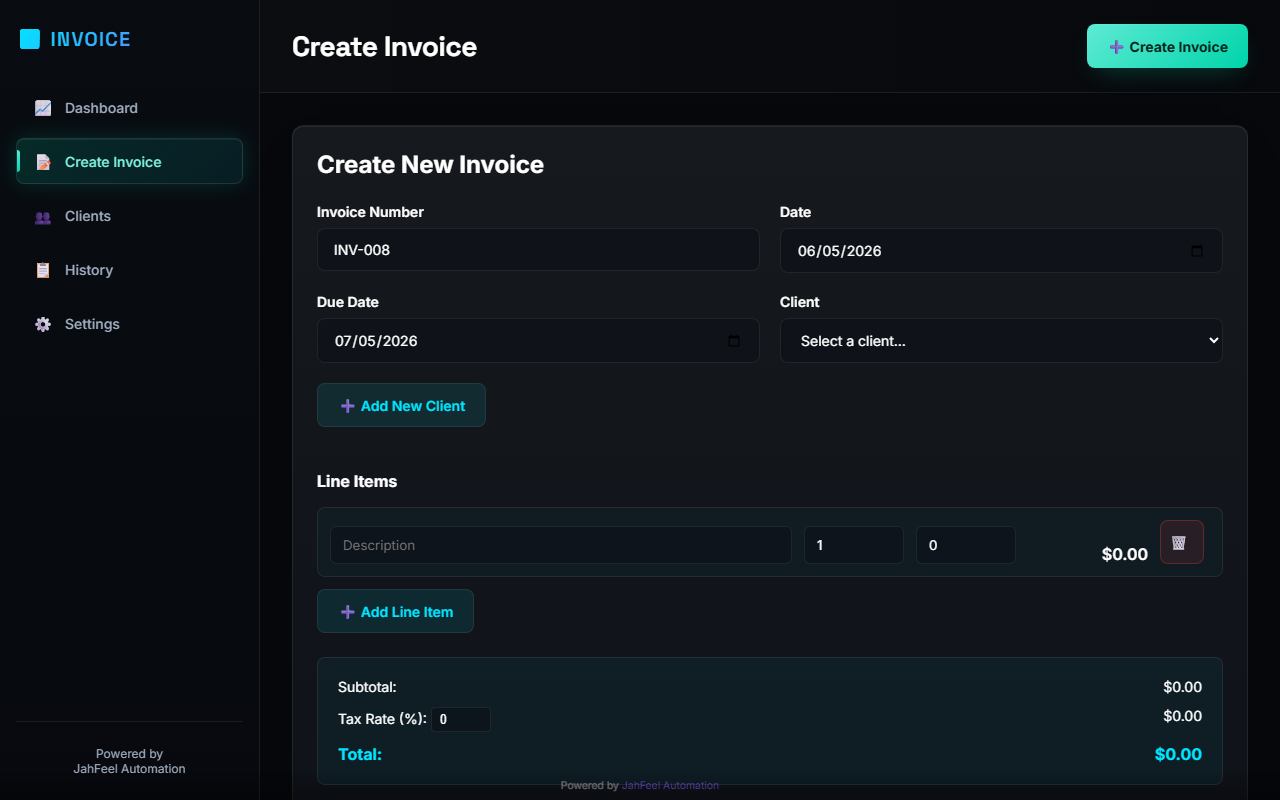This screenshot has height=800, width=1280.
Task: Click the blue INVOICE logo square
Action: (x=30, y=39)
